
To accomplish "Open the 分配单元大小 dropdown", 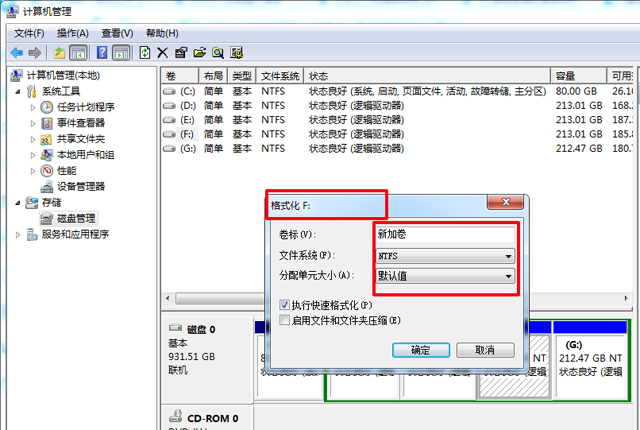I will click(x=508, y=276).
